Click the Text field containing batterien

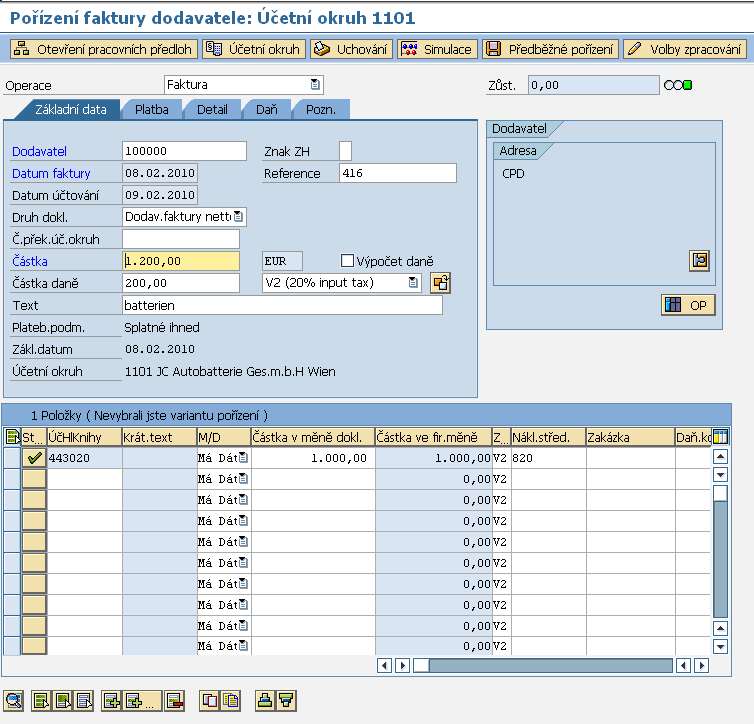coord(282,305)
